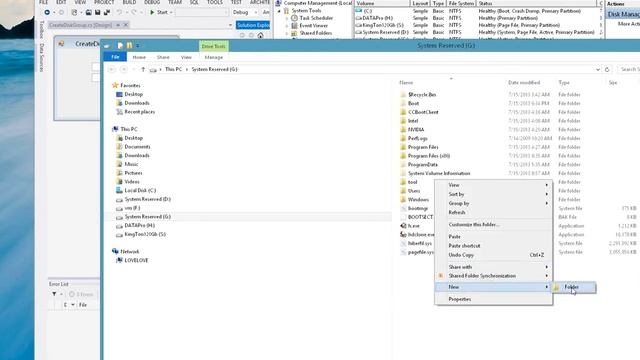Open the Start button dropdown arrow
The width and height of the screenshot is (640, 360).
(x=171, y=12)
